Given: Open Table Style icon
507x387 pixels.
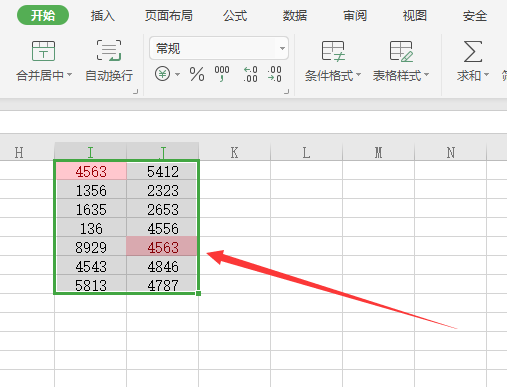Looking at the screenshot, I should (401, 51).
